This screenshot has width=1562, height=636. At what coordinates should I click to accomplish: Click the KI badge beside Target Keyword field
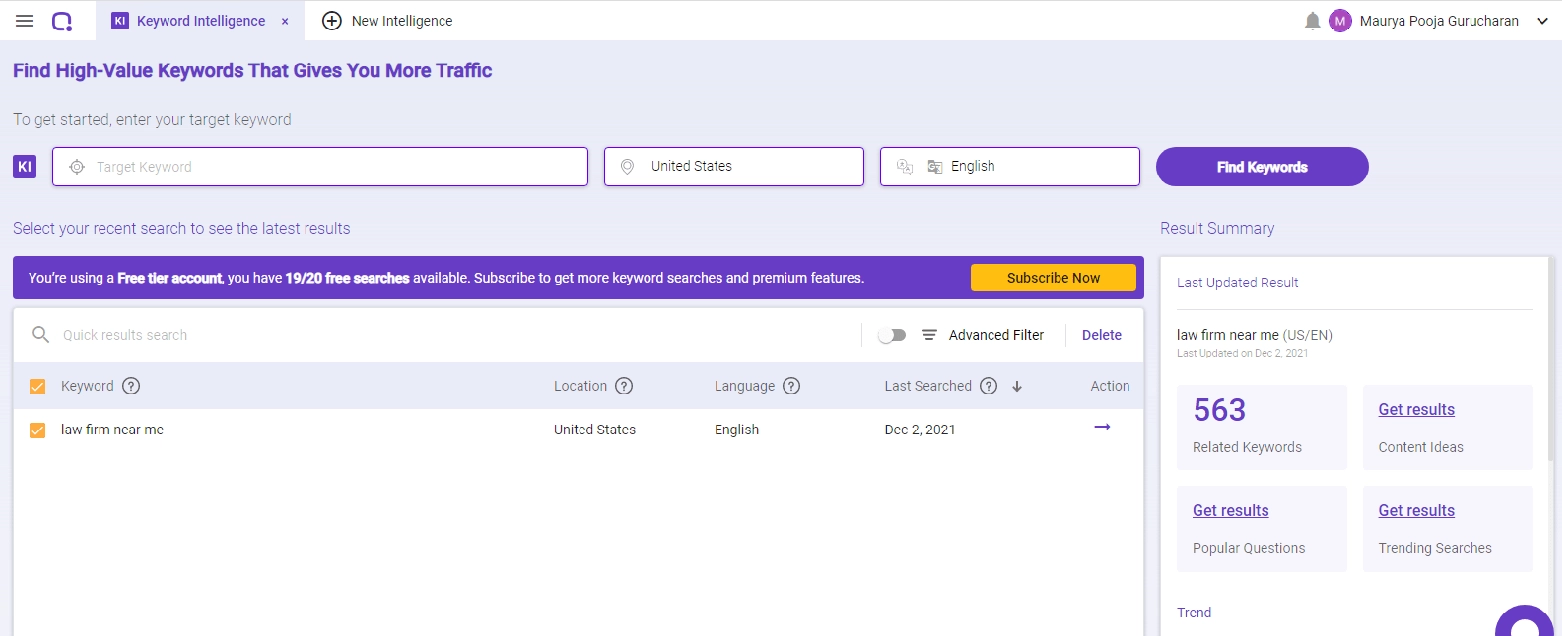point(24,166)
